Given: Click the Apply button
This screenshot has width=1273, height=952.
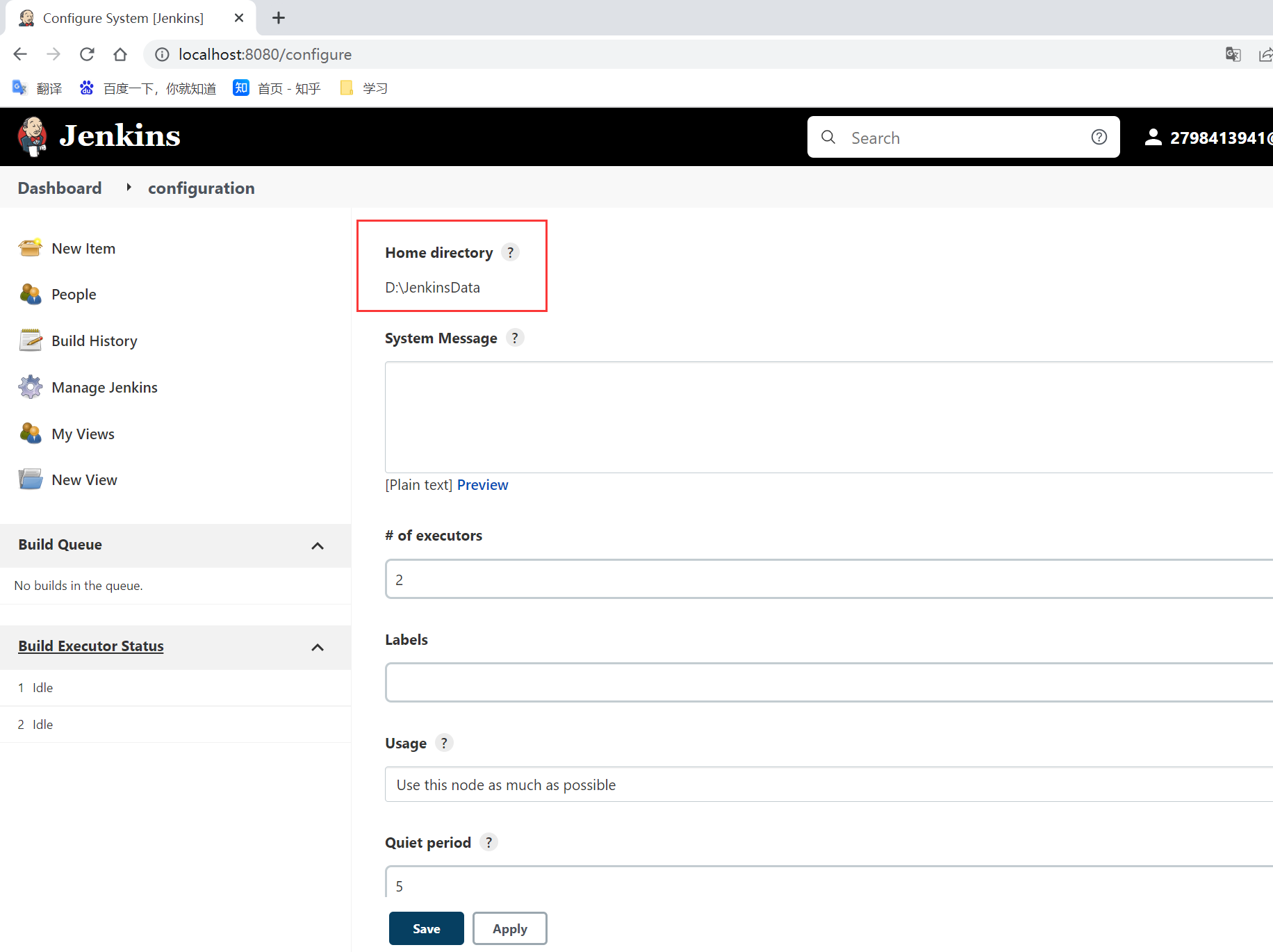Looking at the screenshot, I should (509, 928).
